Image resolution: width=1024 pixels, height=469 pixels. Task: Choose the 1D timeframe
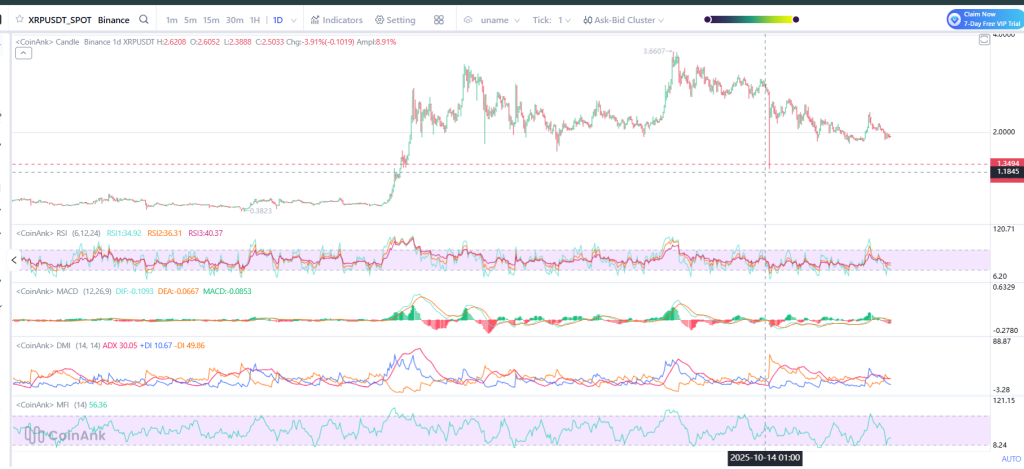tap(278, 20)
